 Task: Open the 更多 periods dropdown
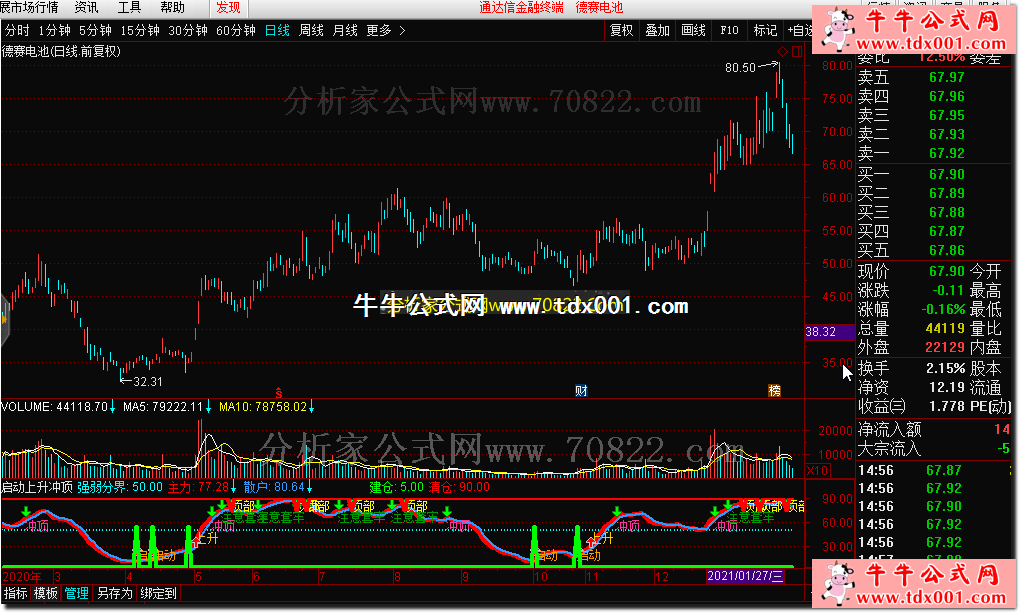[379, 31]
